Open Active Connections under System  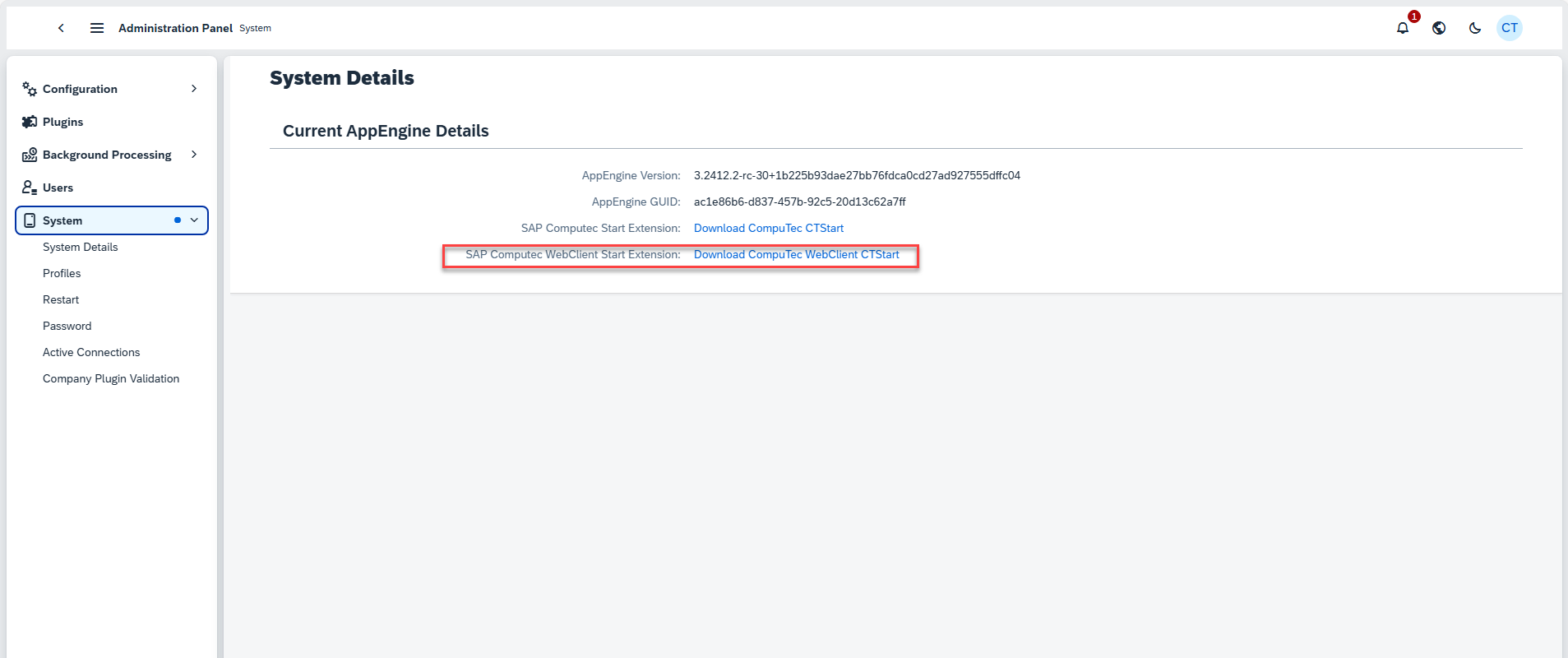click(x=91, y=352)
